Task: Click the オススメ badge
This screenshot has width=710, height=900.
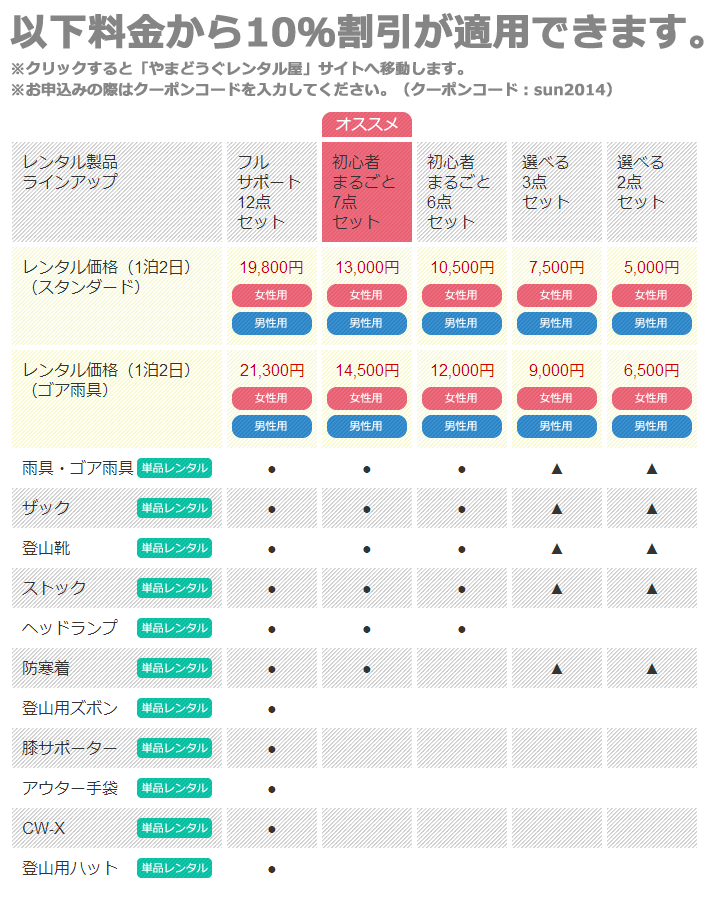Action: 367,125
